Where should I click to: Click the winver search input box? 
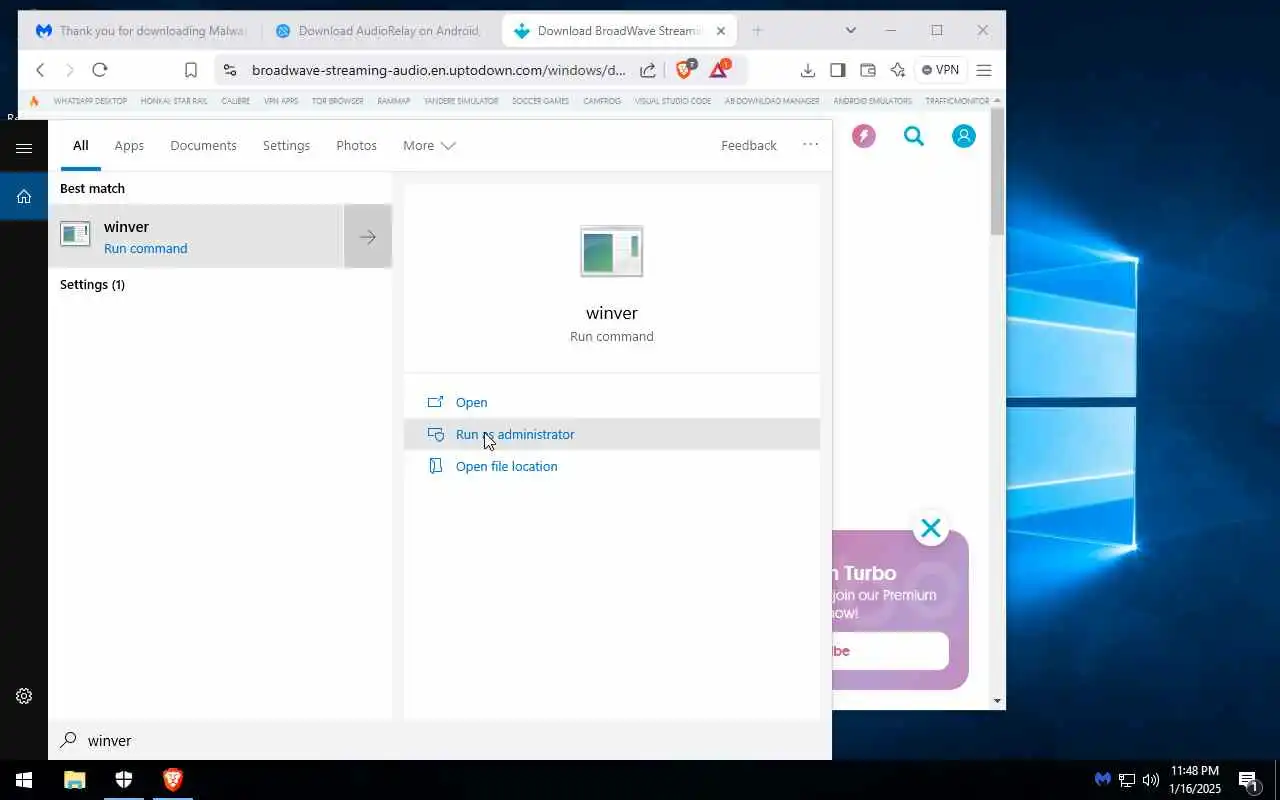[x=440, y=740]
